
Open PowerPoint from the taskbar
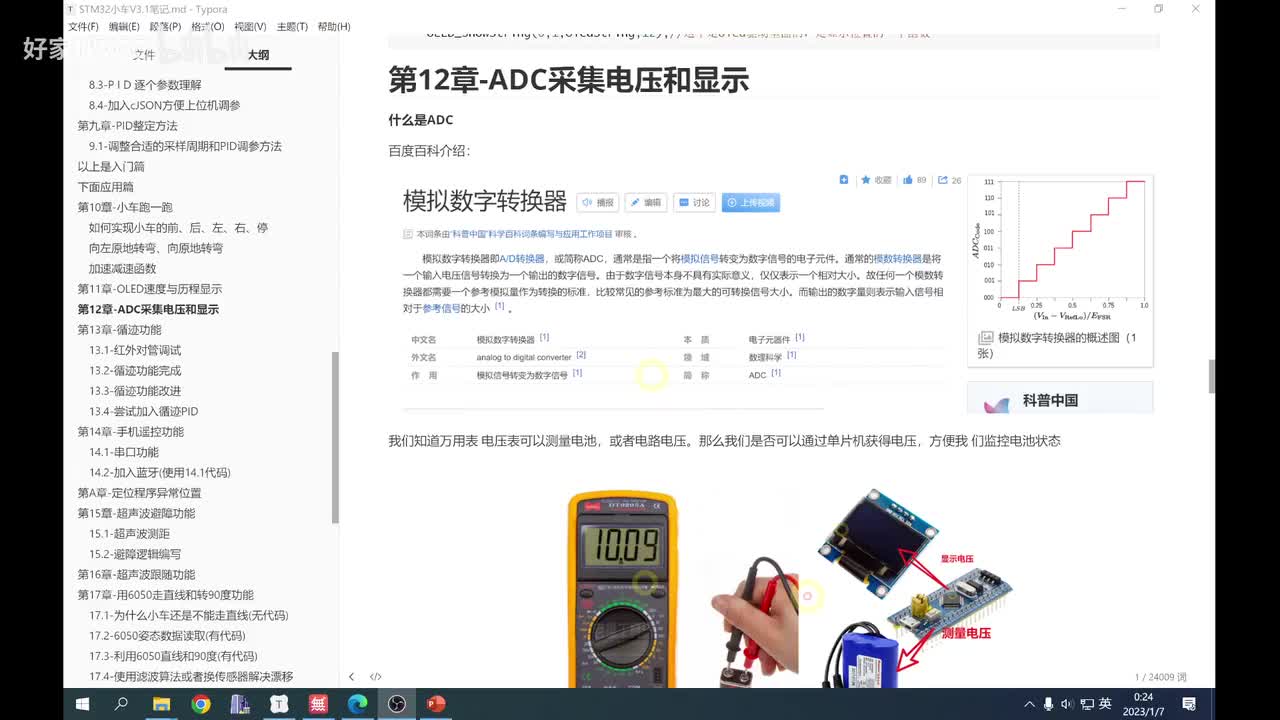(x=436, y=704)
